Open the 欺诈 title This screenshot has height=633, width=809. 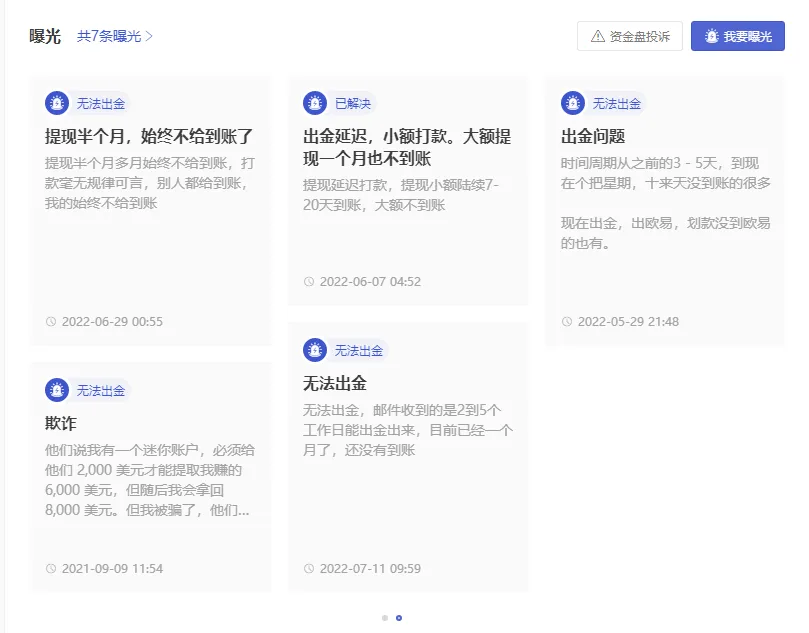click(61, 424)
